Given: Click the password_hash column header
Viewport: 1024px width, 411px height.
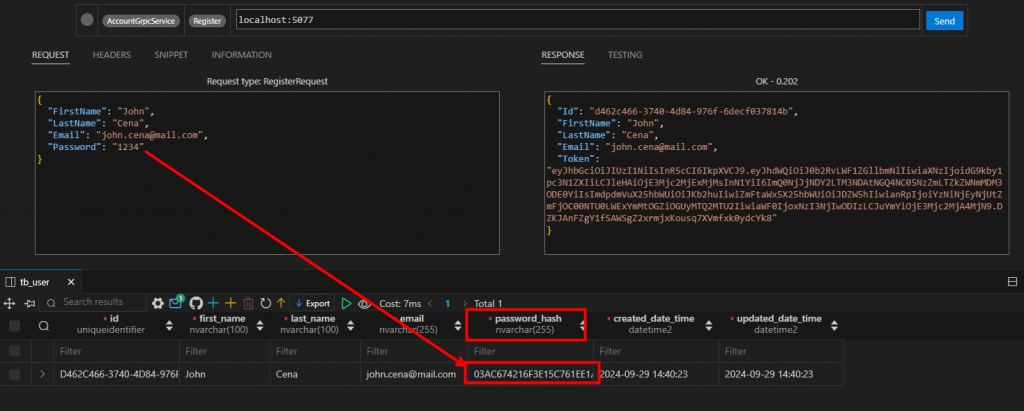Looking at the screenshot, I should 528,324.
